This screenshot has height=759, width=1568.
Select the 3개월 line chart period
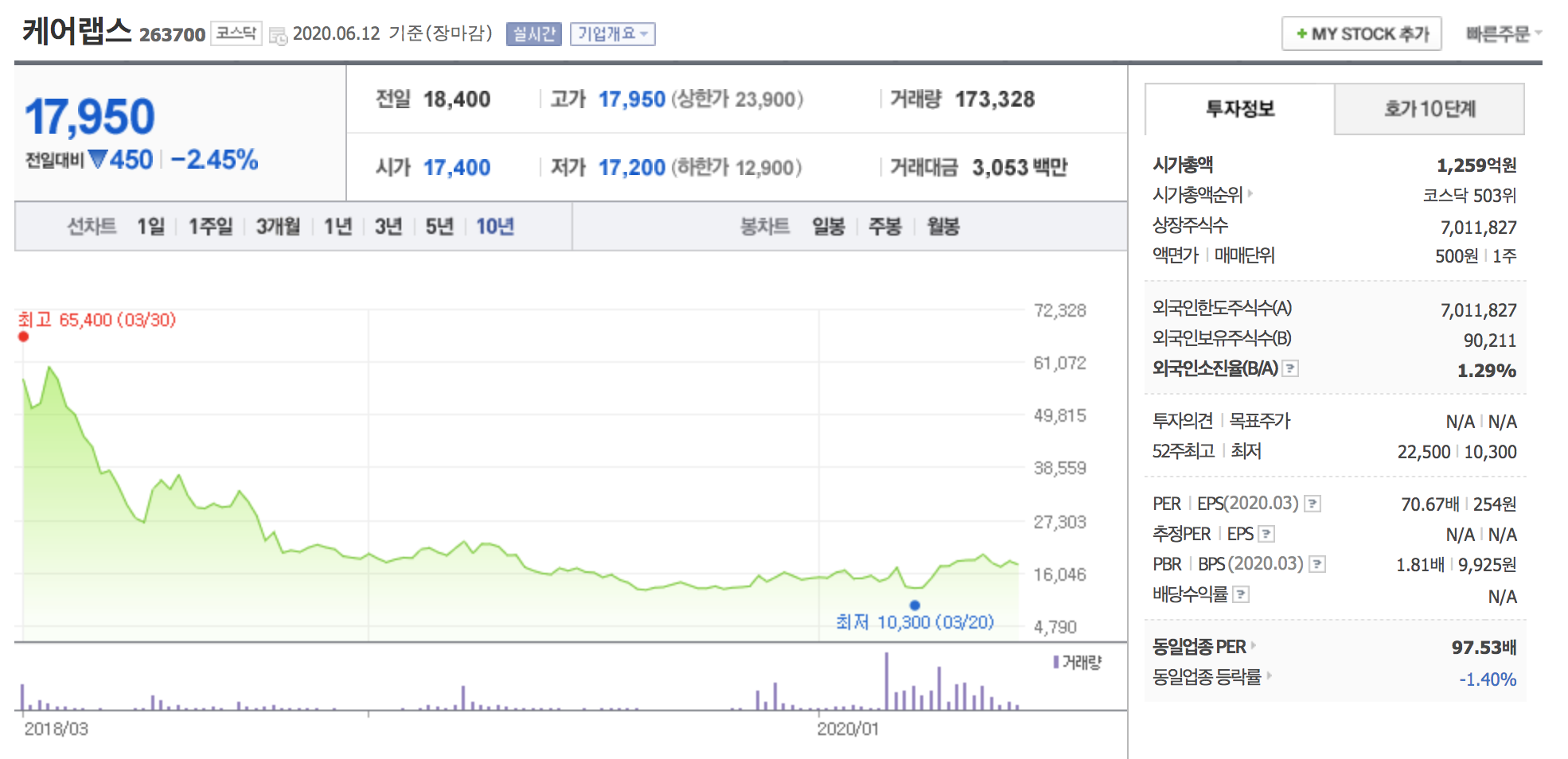pos(279,227)
